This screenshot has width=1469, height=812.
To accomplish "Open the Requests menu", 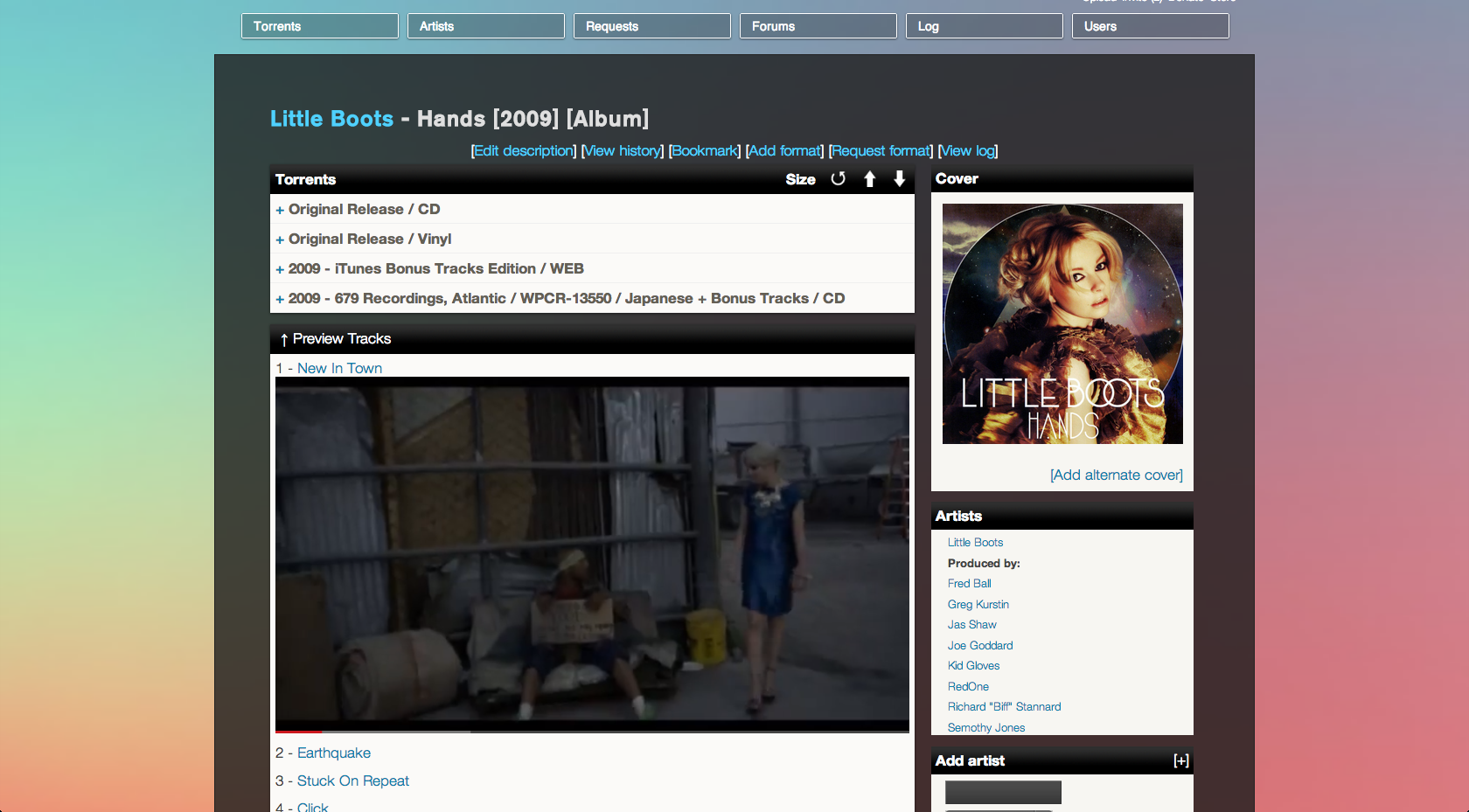I will tap(652, 26).
